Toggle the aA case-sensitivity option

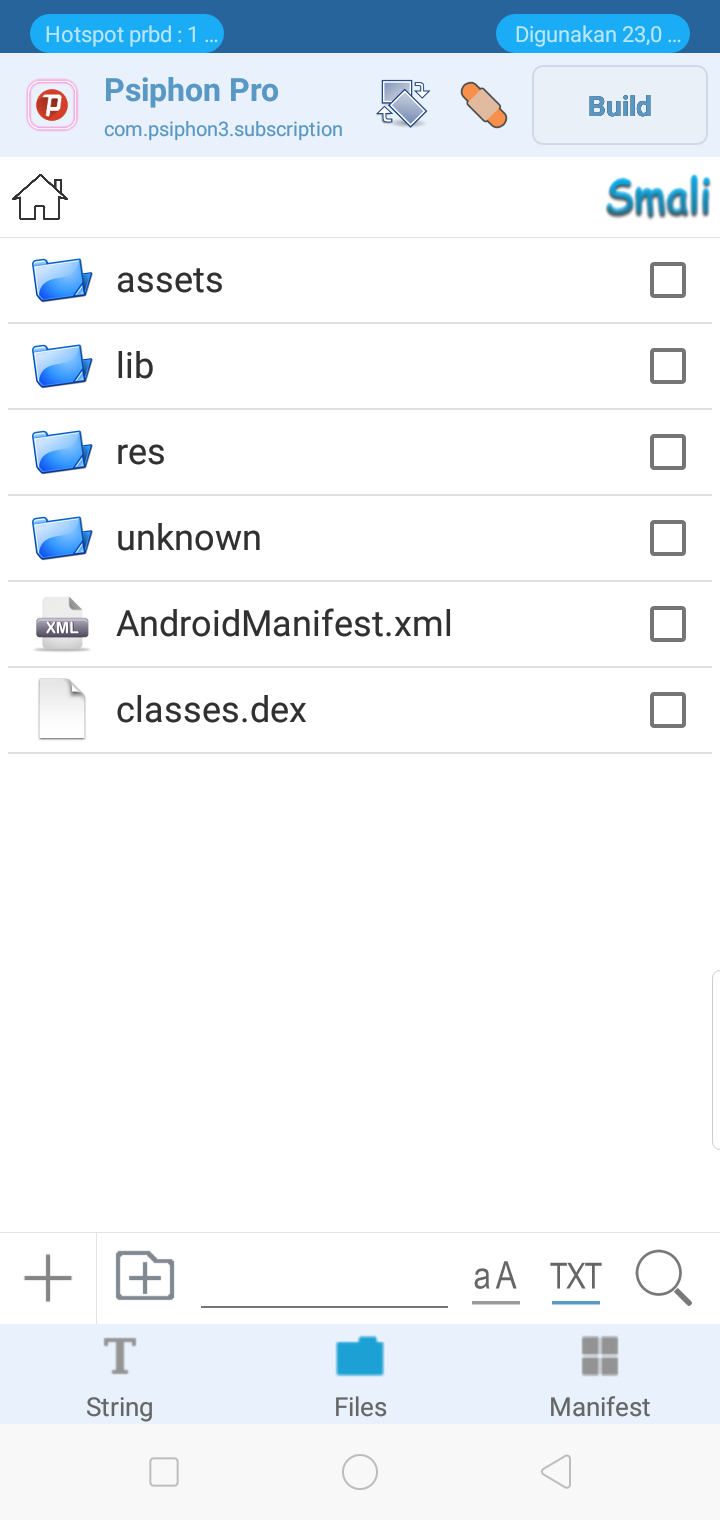pyautogui.click(x=495, y=1278)
